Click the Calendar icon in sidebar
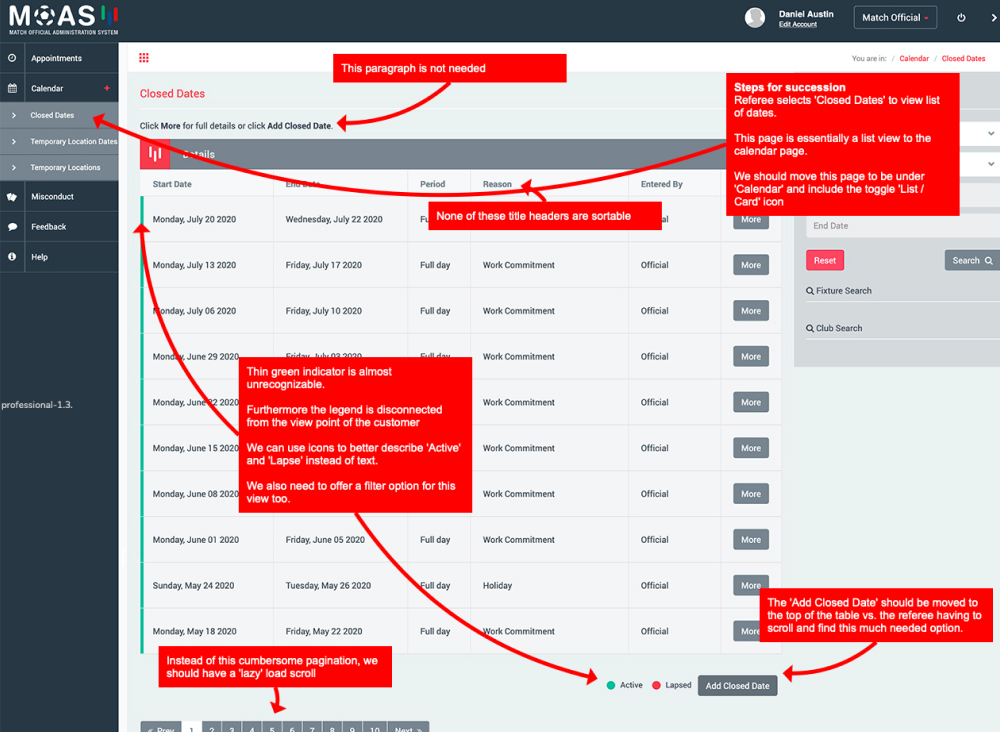This screenshot has width=1000, height=732. [12, 88]
